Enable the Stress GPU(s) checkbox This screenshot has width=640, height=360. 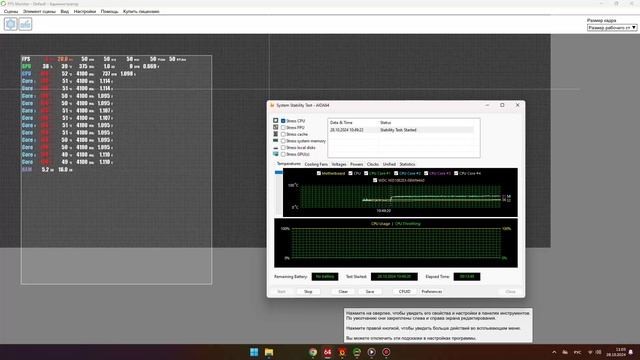[283, 154]
